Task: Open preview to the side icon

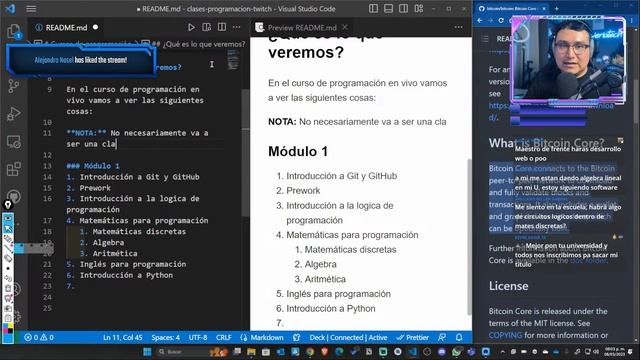Action: pyautogui.click(x=207, y=27)
